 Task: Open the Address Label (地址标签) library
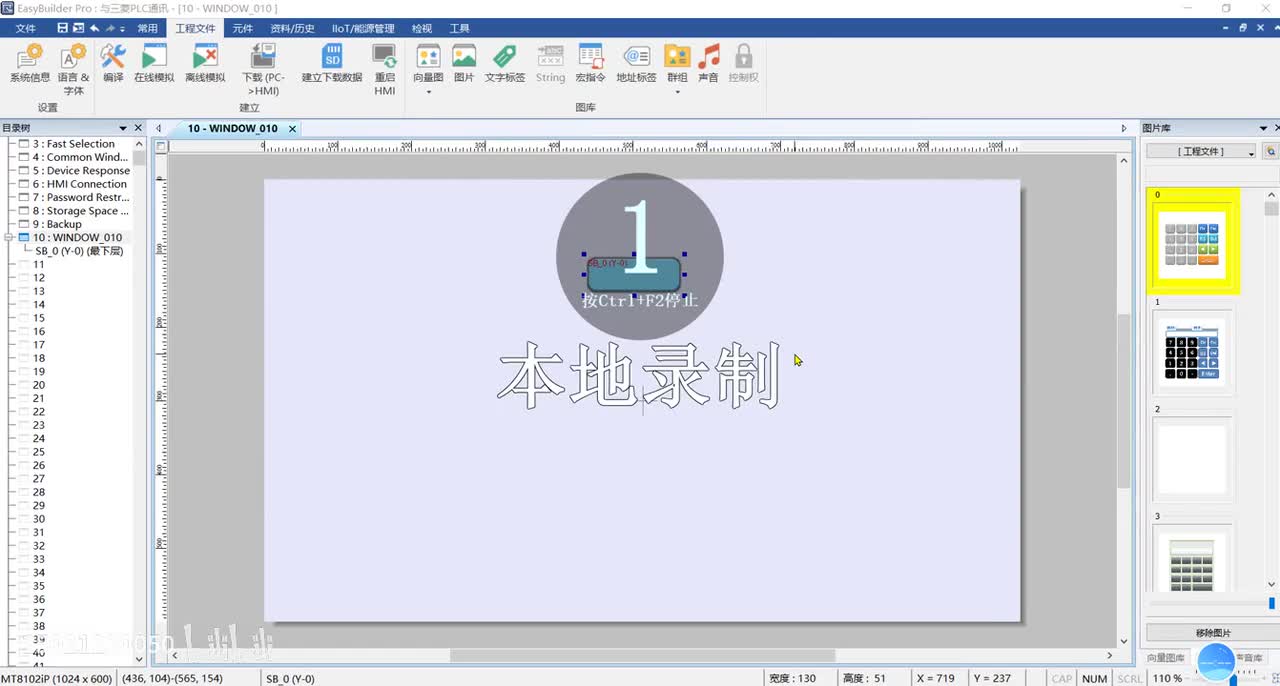point(636,63)
